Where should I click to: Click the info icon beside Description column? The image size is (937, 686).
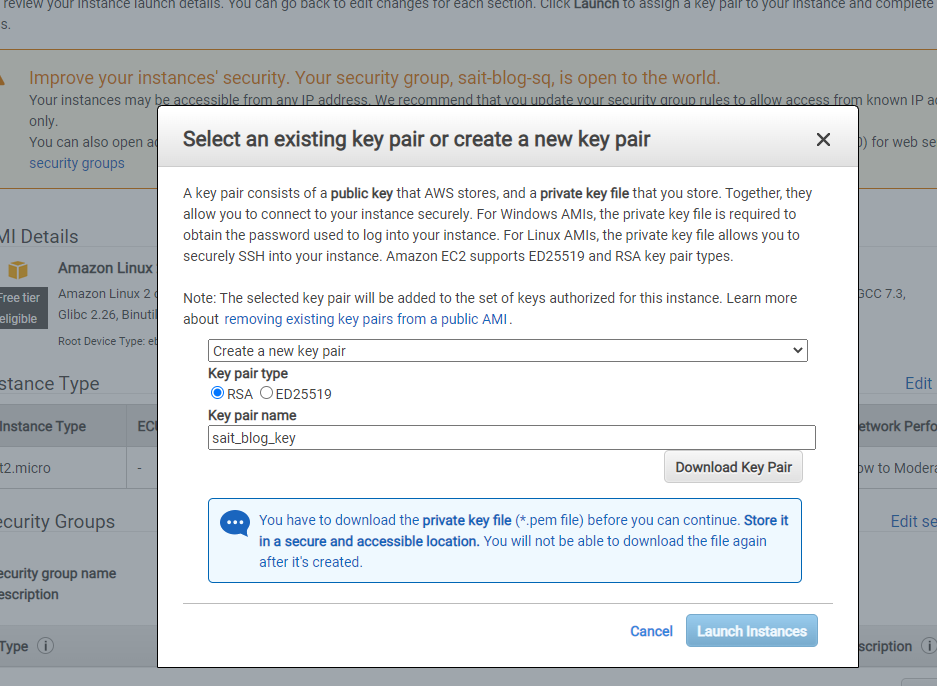(928, 646)
